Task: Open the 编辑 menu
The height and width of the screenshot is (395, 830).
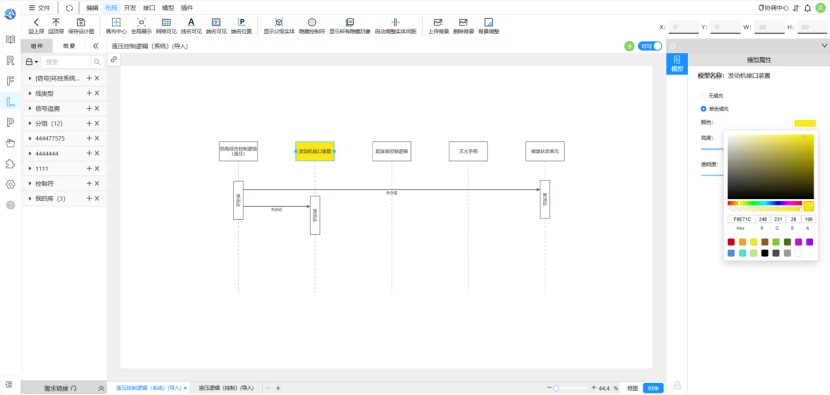Action: [92, 8]
